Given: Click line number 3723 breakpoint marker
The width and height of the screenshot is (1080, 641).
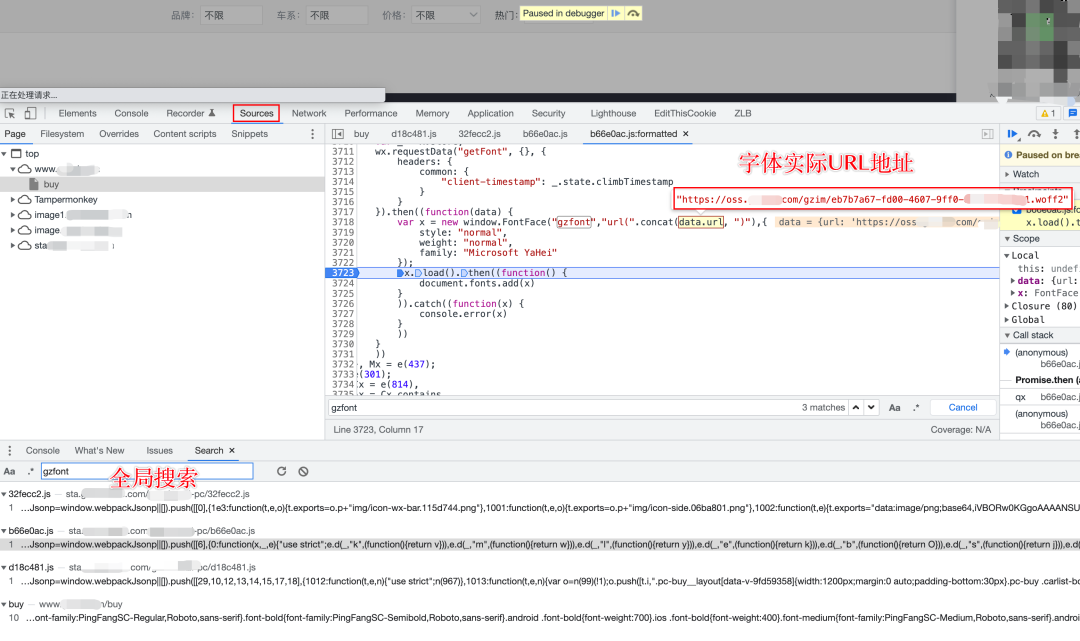Looking at the screenshot, I should 342,273.
